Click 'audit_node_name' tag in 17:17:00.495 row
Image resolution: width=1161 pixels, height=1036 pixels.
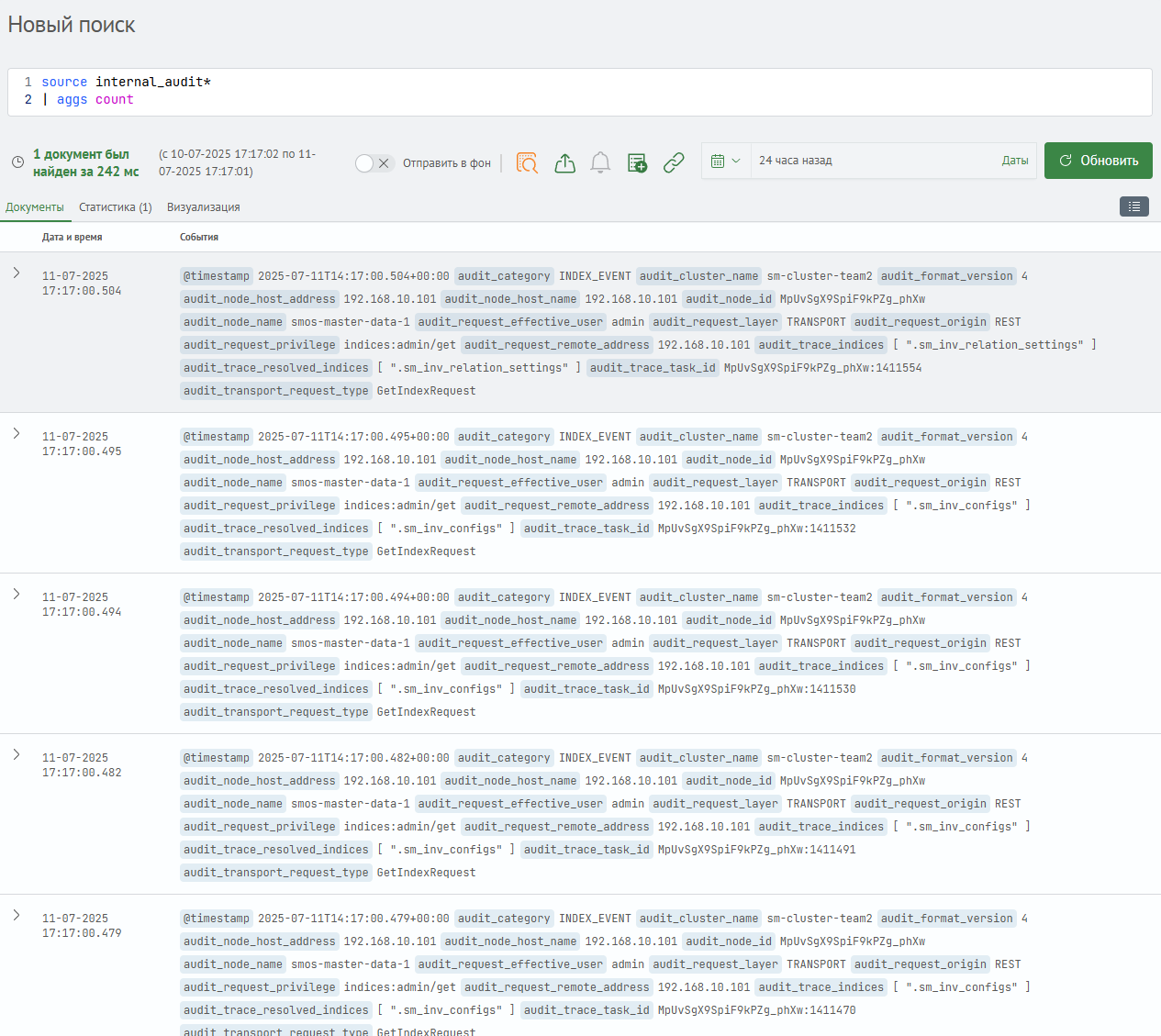(x=233, y=483)
